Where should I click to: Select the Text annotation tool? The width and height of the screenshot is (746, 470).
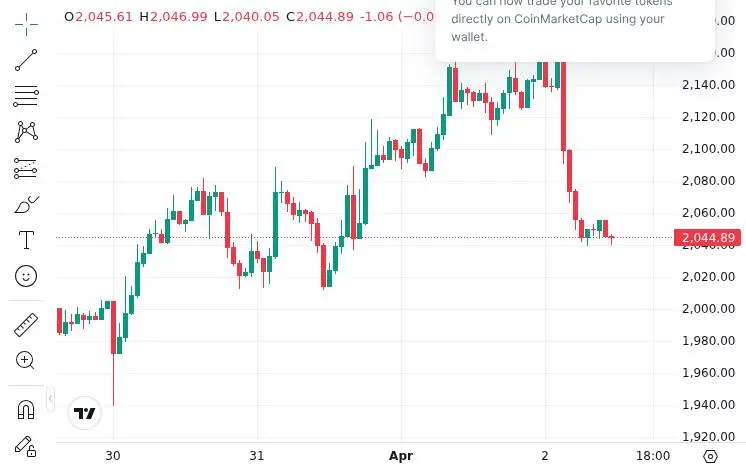click(x=26, y=240)
